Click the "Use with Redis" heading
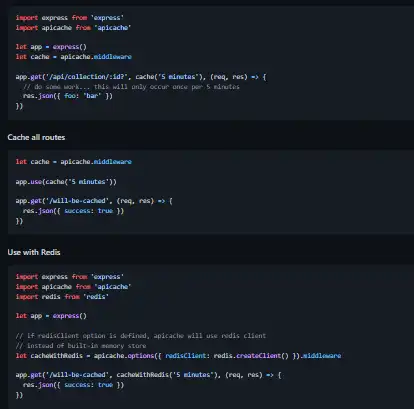The image size is (414, 409). [x=34, y=252]
